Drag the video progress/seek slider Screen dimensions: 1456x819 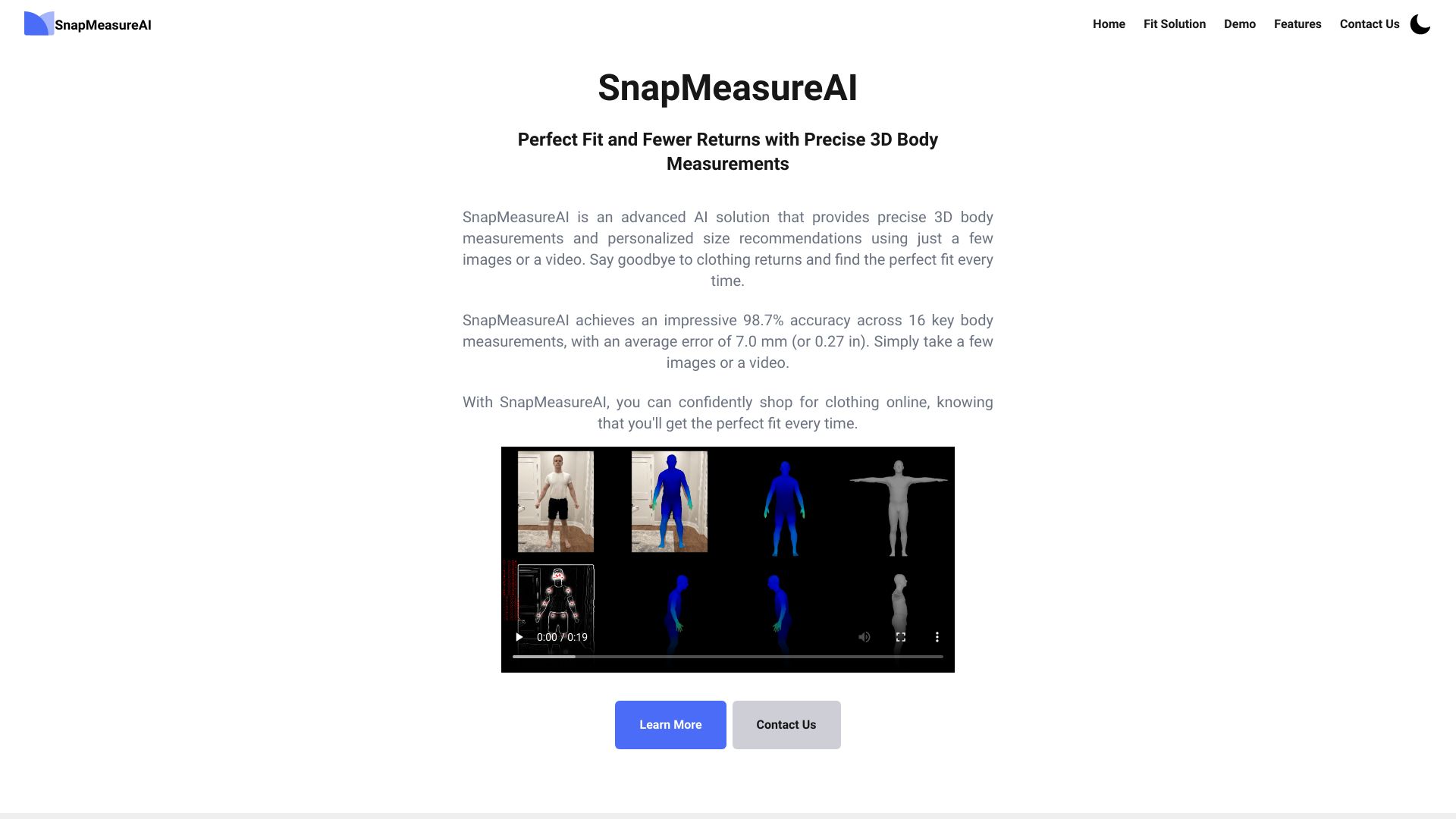(727, 657)
